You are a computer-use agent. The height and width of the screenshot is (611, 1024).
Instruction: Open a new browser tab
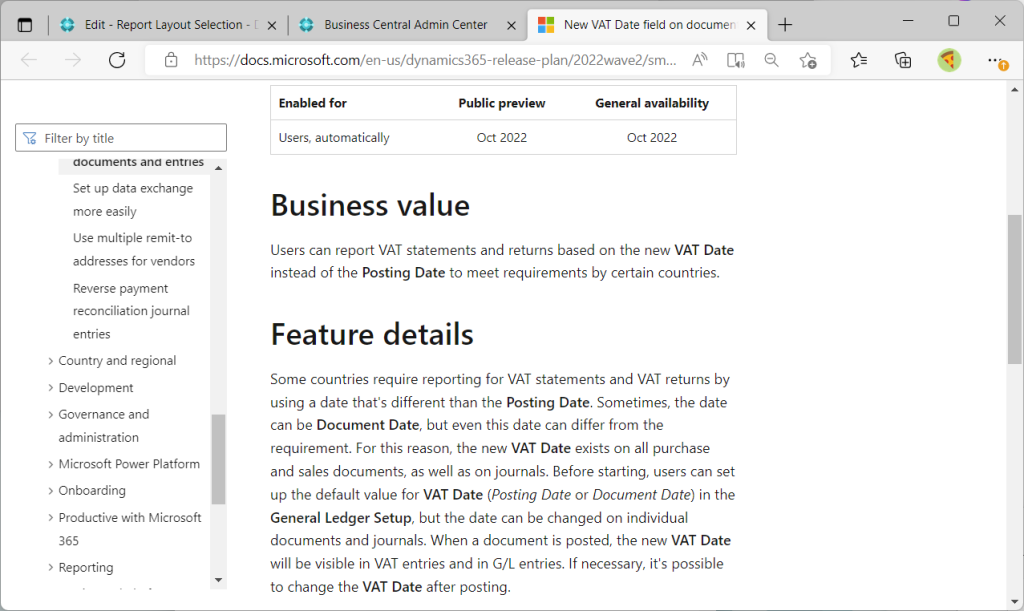pyautogui.click(x=785, y=25)
